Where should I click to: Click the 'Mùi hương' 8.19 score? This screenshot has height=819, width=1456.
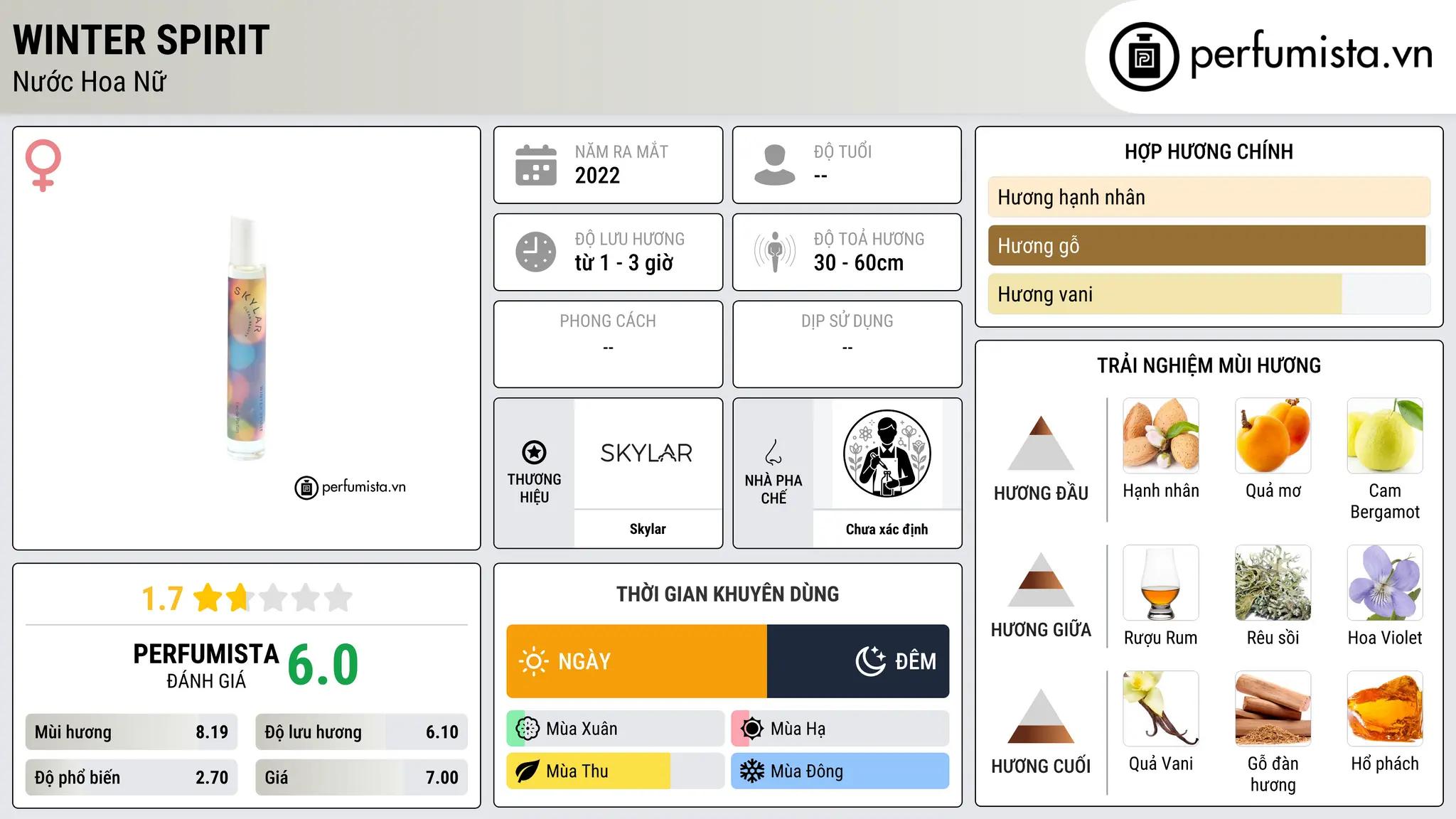132,732
